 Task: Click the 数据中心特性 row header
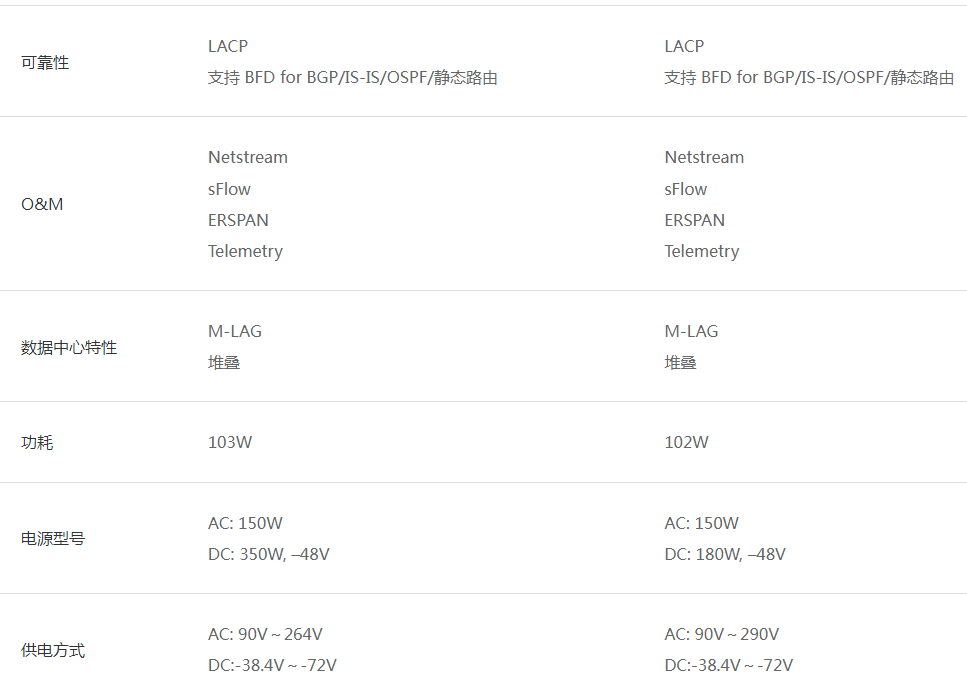pos(69,347)
